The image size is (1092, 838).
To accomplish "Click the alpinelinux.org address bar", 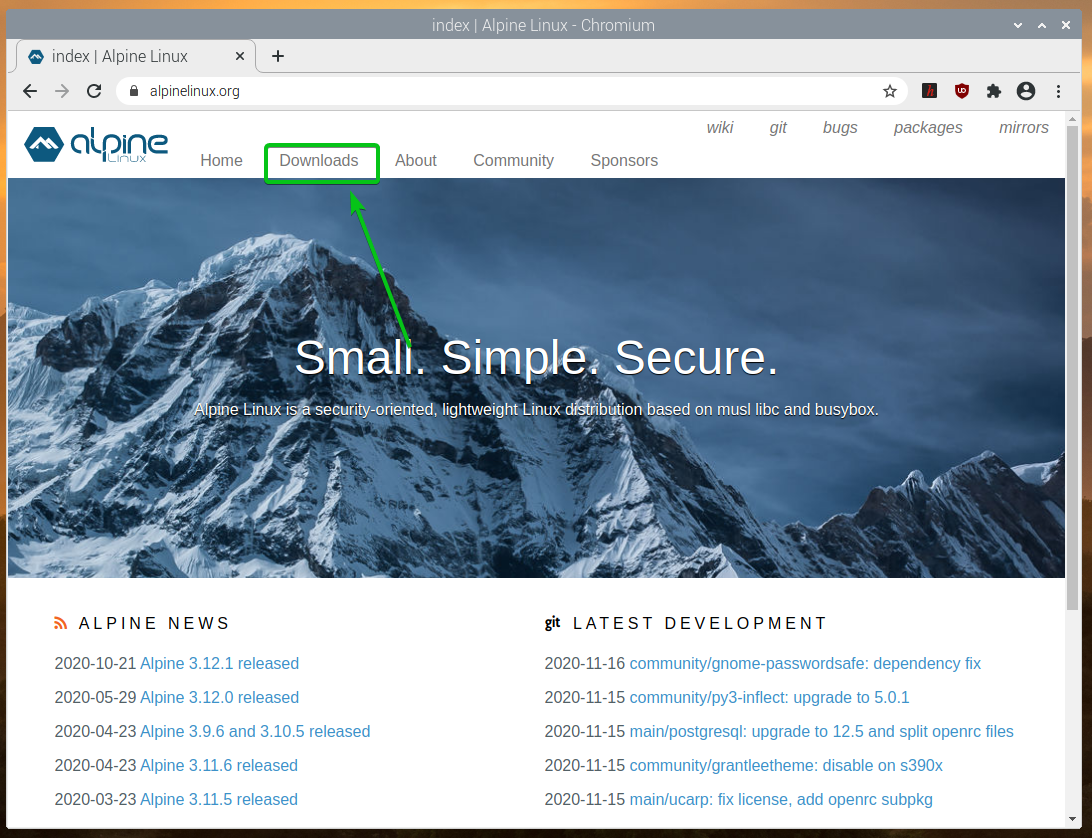I will [500, 91].
